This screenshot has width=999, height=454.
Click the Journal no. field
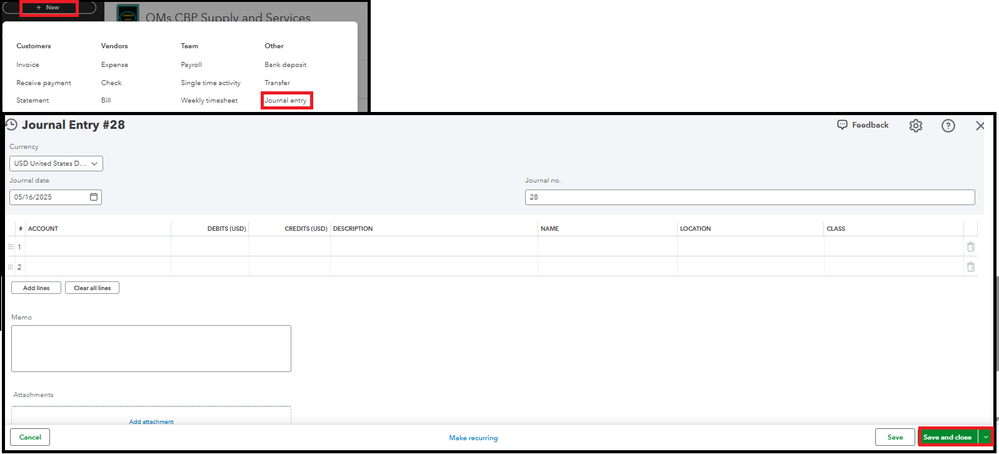point(750,197)
